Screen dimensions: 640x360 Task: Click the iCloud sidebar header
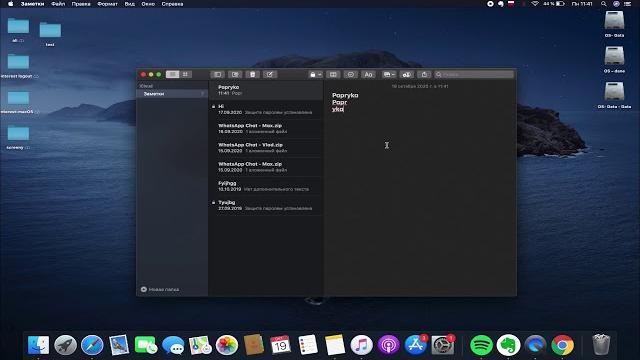pos(146,86)
